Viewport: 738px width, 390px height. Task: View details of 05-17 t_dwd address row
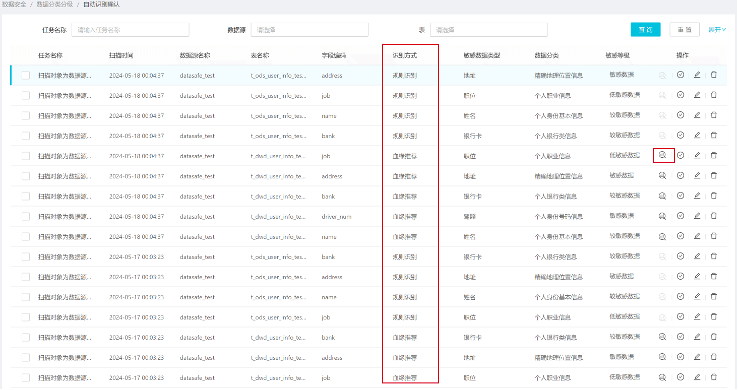pos(663,357)
